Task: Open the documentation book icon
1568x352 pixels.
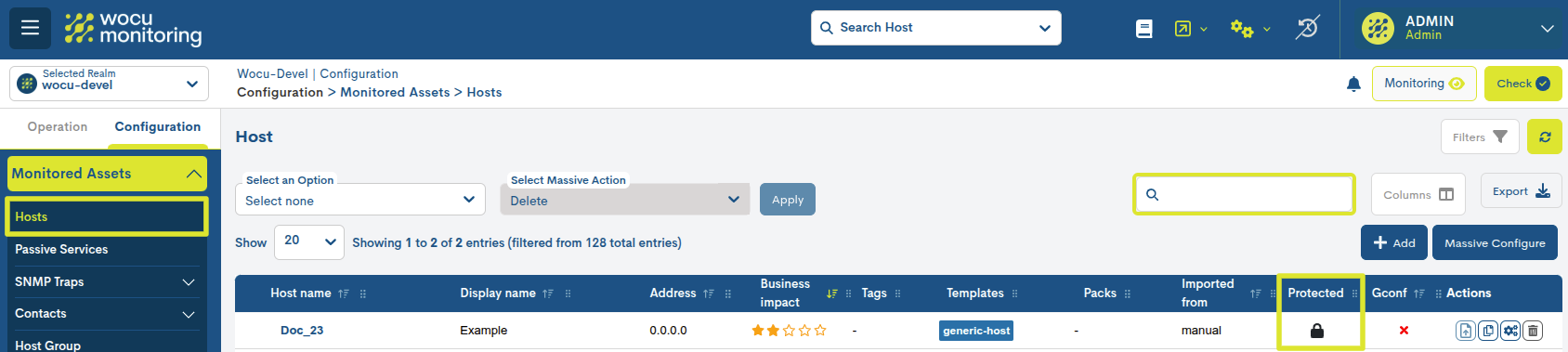Action: [1144, 29]
